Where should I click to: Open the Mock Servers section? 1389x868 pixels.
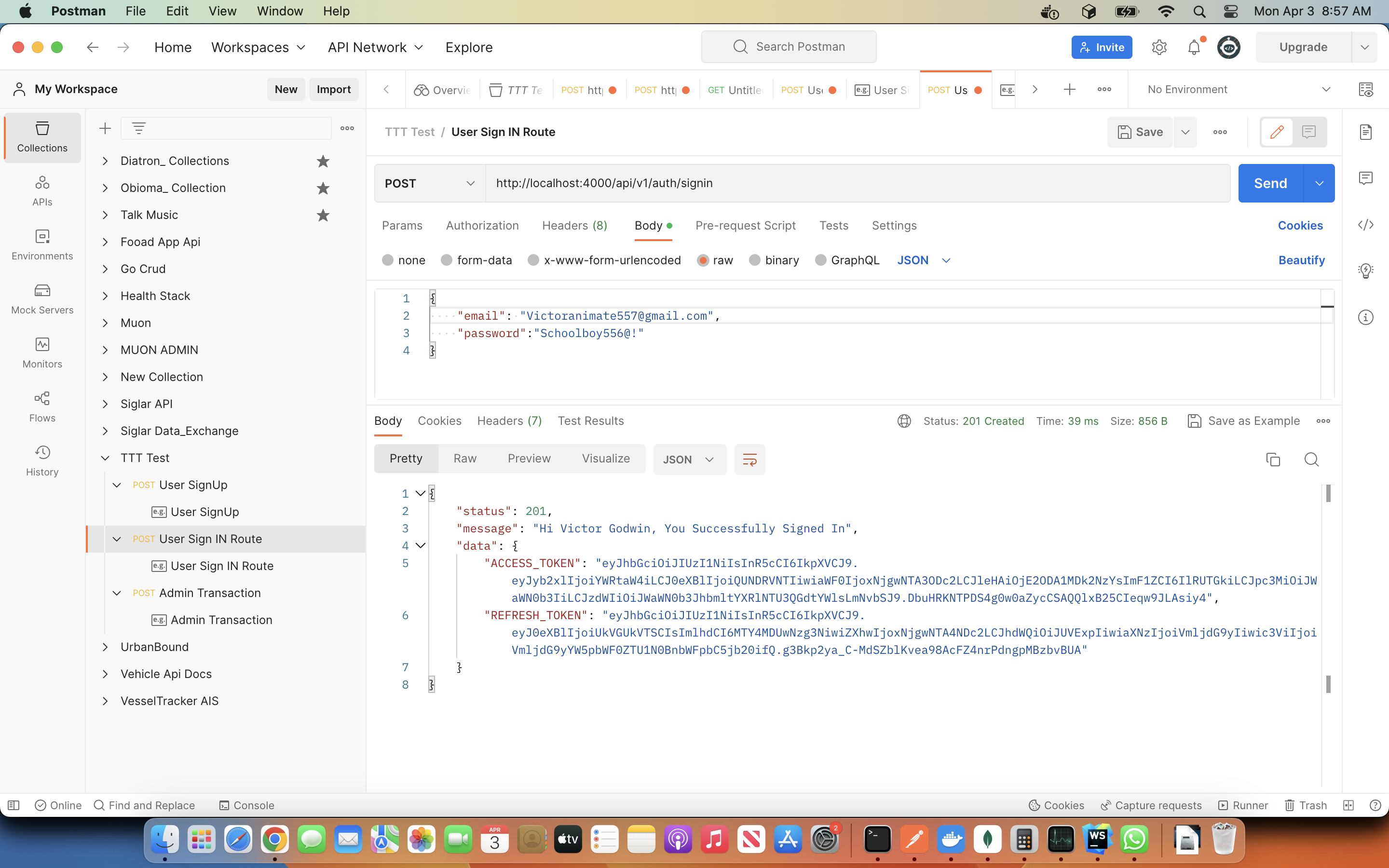click(42, 299)
